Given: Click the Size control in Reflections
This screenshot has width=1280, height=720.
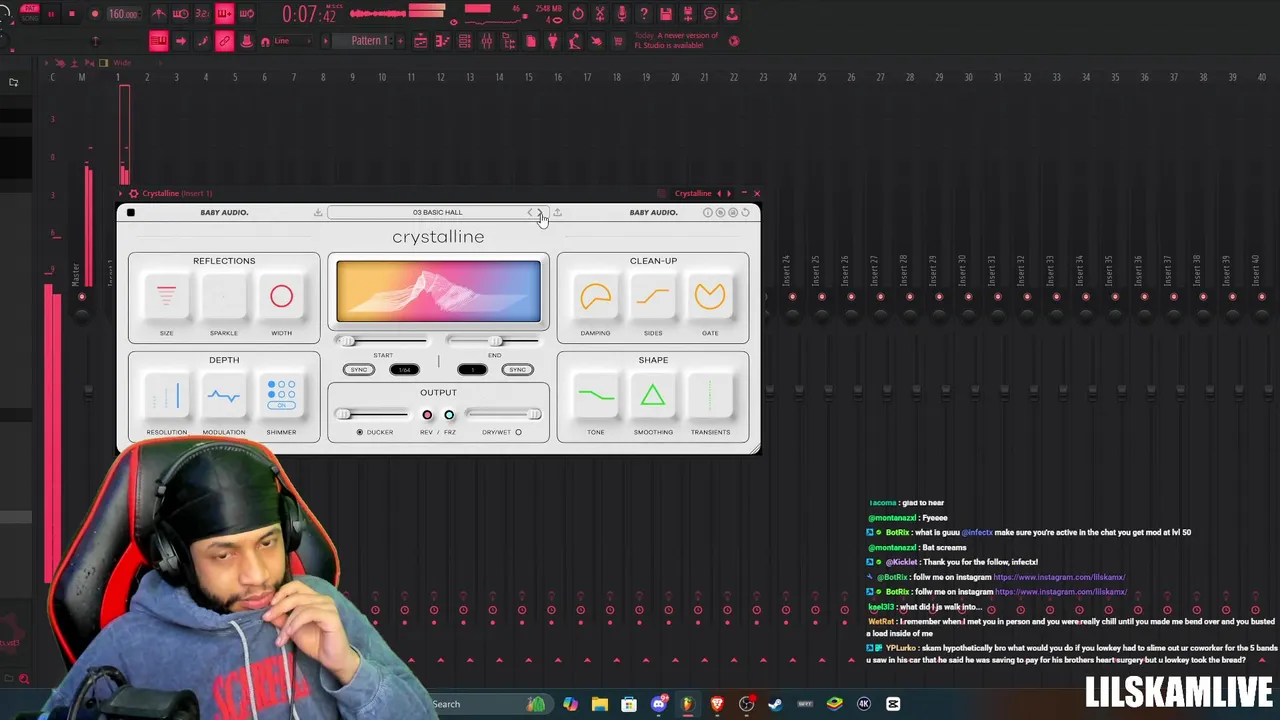Looking at the screenshot, I should tap(166, 296).
